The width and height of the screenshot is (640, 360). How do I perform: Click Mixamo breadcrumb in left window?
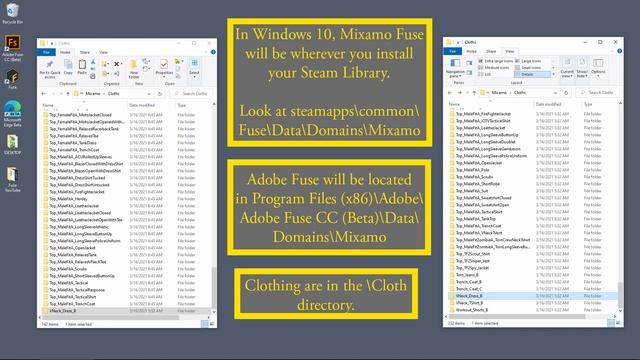93,94
